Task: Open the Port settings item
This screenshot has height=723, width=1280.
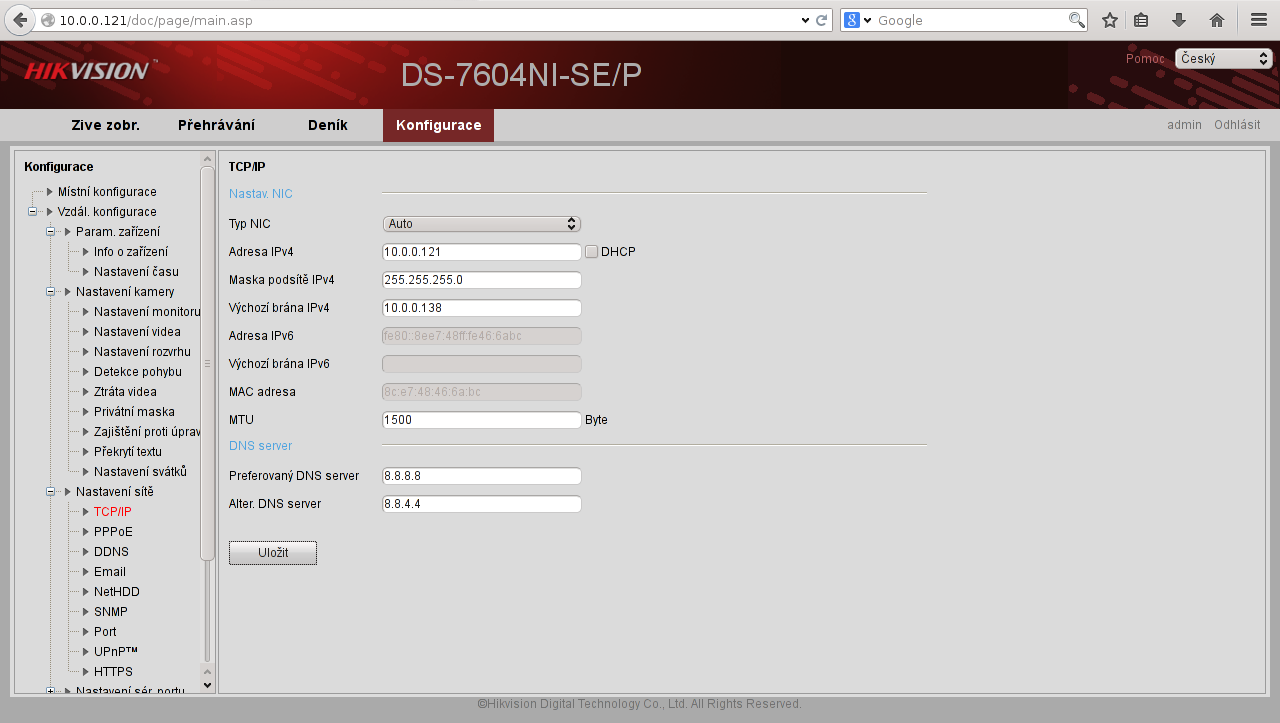Action: (105, 632)
